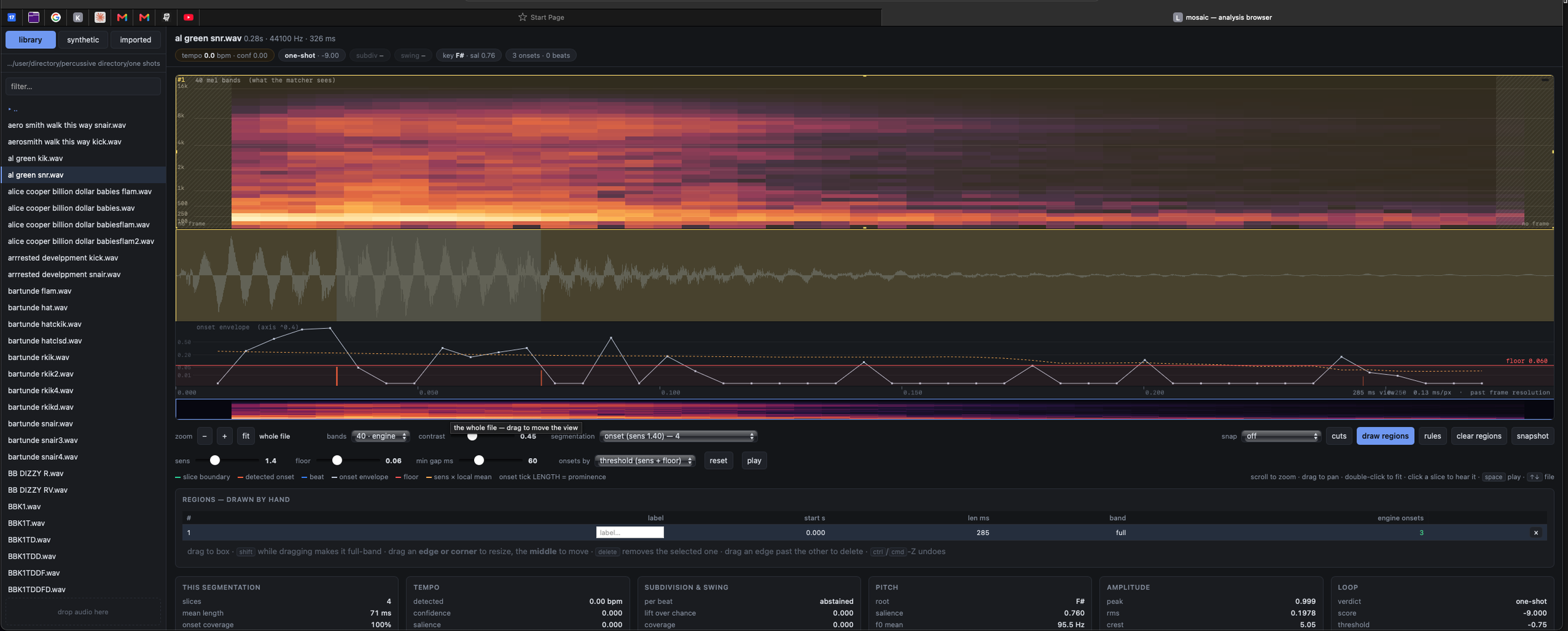
Task: Click the clear regions button
Action: (1478, 436)
